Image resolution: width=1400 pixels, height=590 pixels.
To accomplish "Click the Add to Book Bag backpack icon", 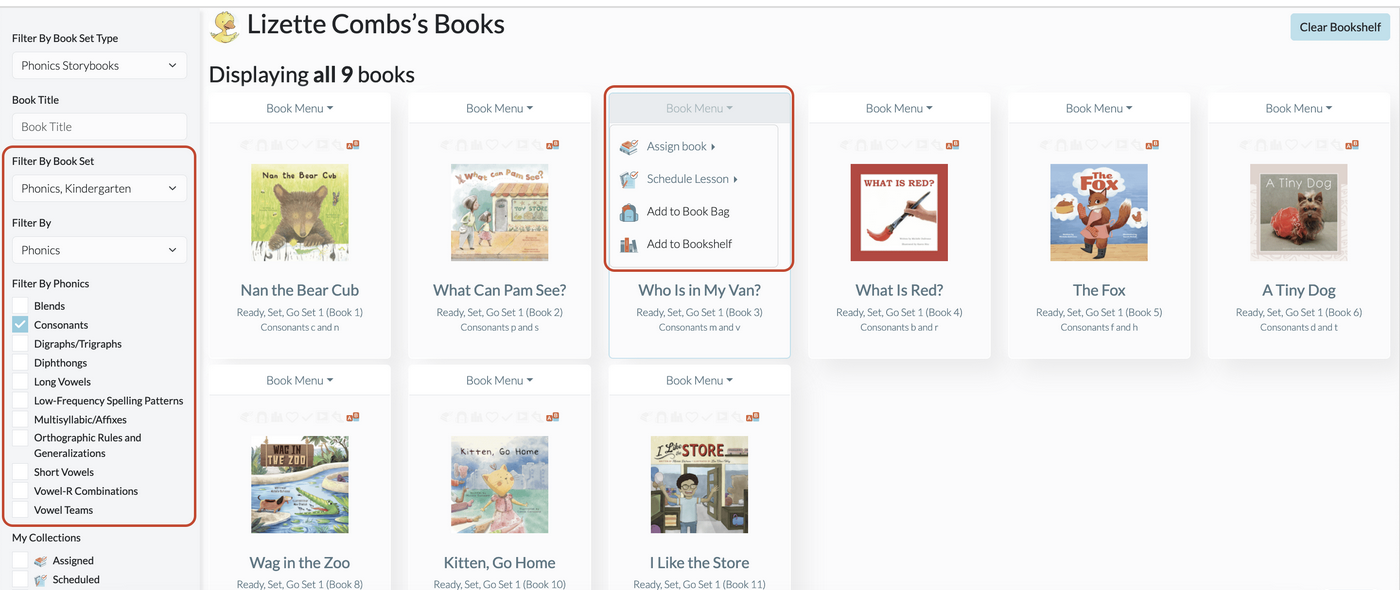I will click(629, 212).
